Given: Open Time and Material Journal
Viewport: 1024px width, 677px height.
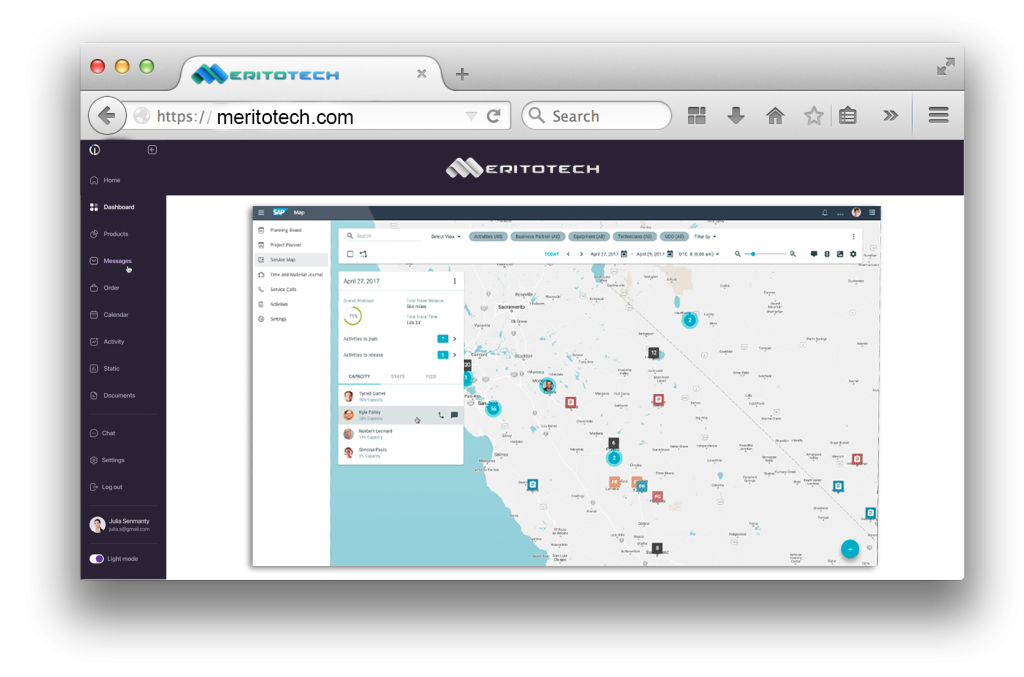Looking at the screenshot, I should 291,275.
